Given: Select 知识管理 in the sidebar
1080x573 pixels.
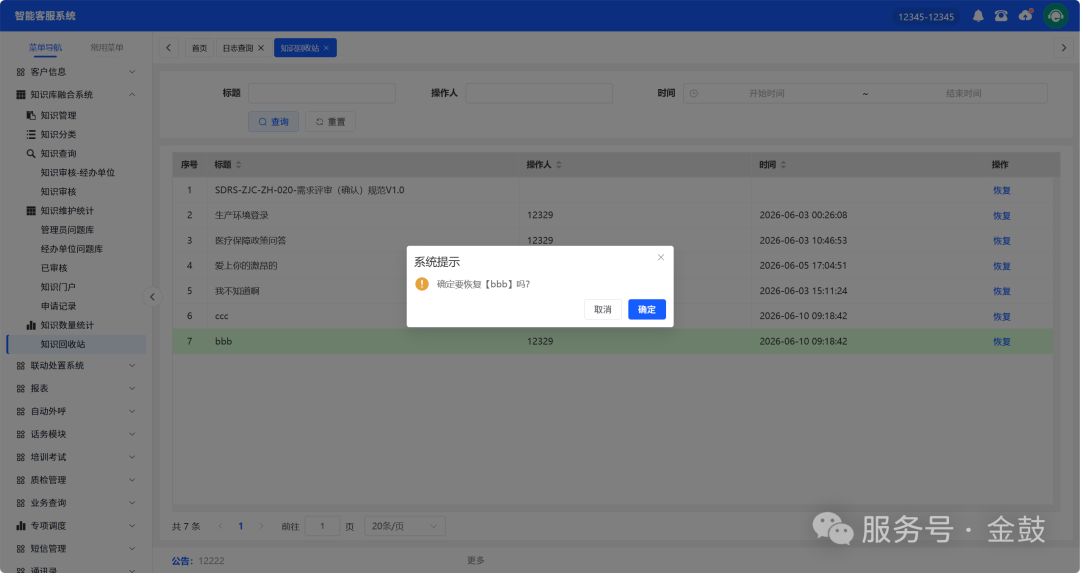Looking at the screenshot, I should (59, 116).
